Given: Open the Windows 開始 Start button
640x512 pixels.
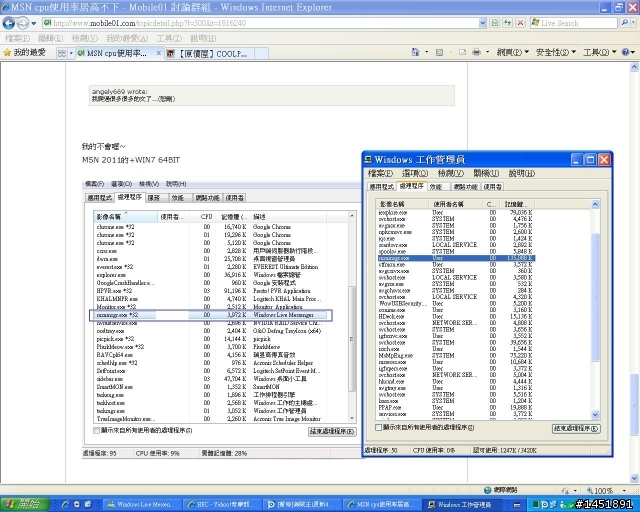Looking at the screenshot, I should pyautogui.click(x=25, y=504).
